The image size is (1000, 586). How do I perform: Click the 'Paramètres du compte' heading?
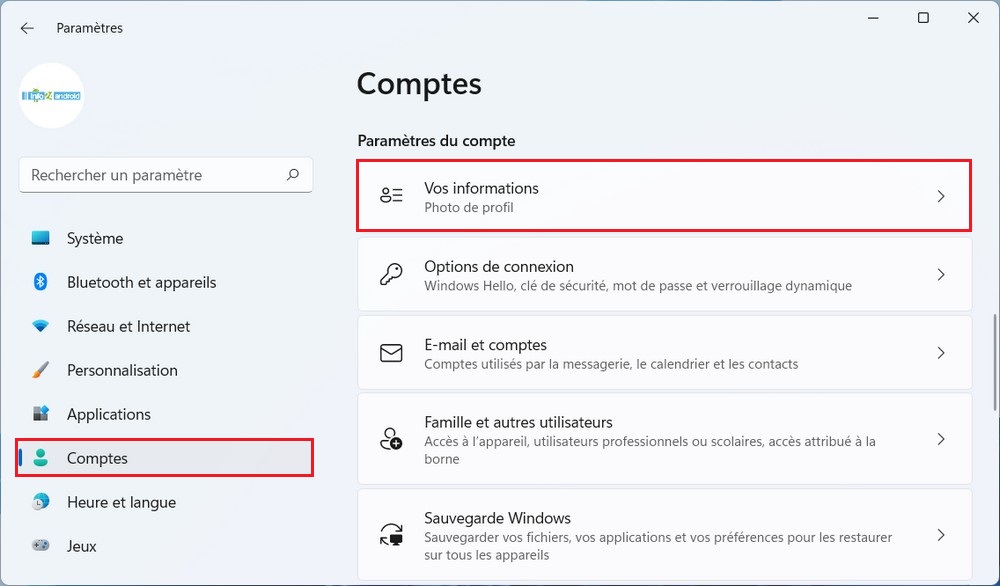[436, 141]
